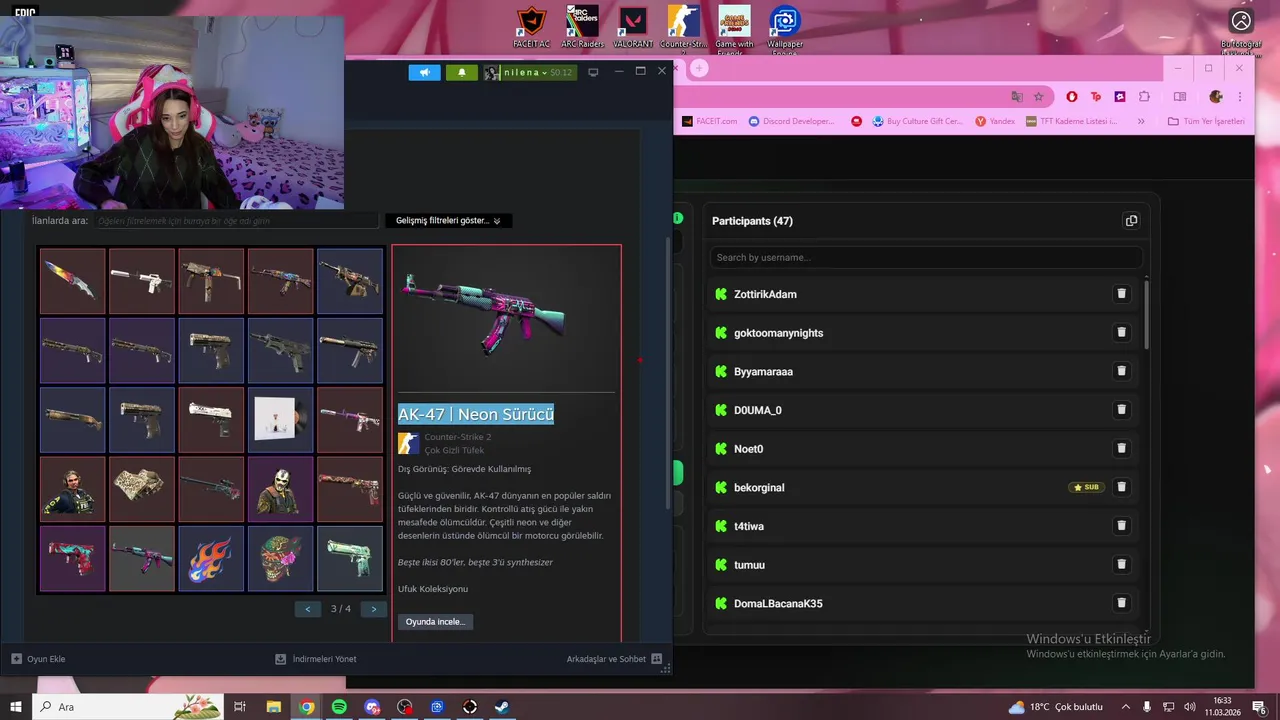Open Steam notifications bell
The image size is (1280, 720).
[461, 72]
